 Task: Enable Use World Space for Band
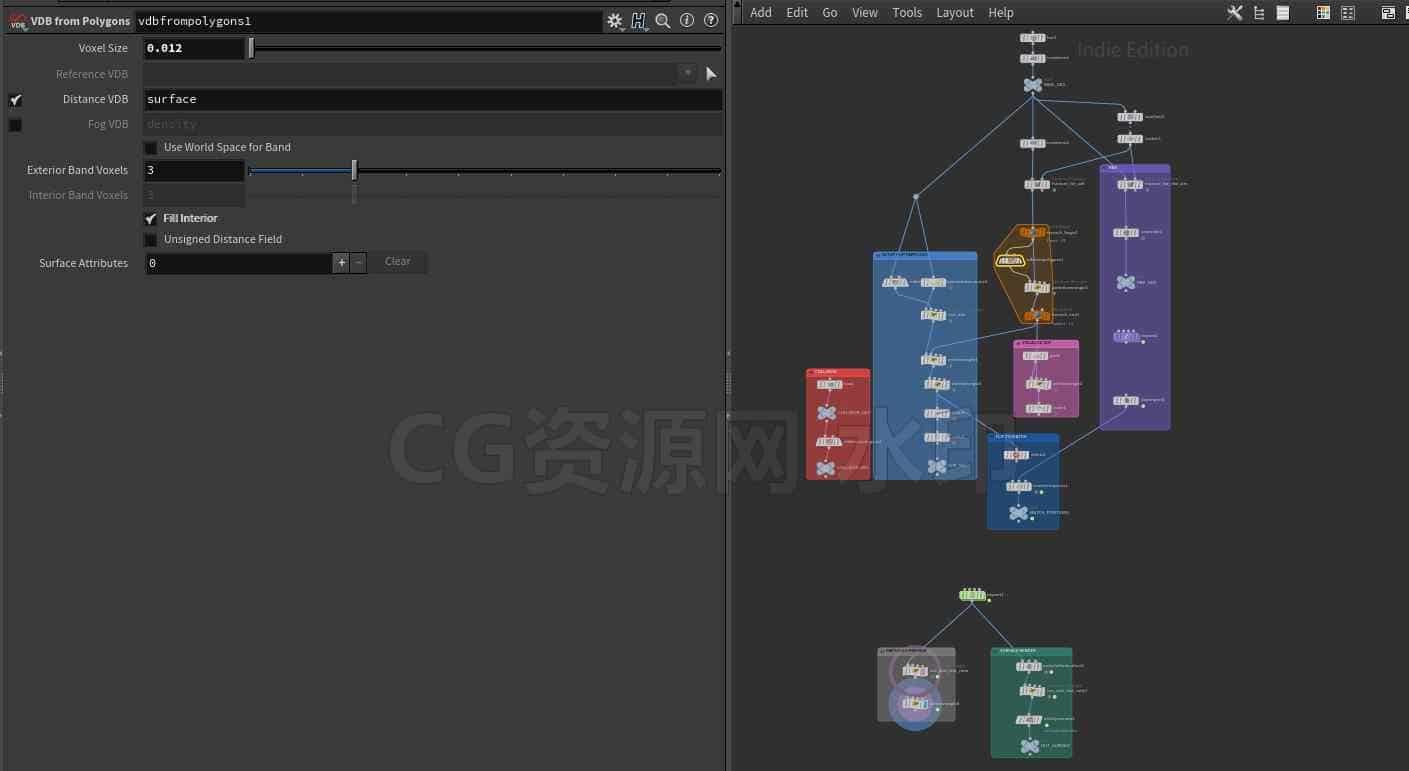click(x=151, y=148)
